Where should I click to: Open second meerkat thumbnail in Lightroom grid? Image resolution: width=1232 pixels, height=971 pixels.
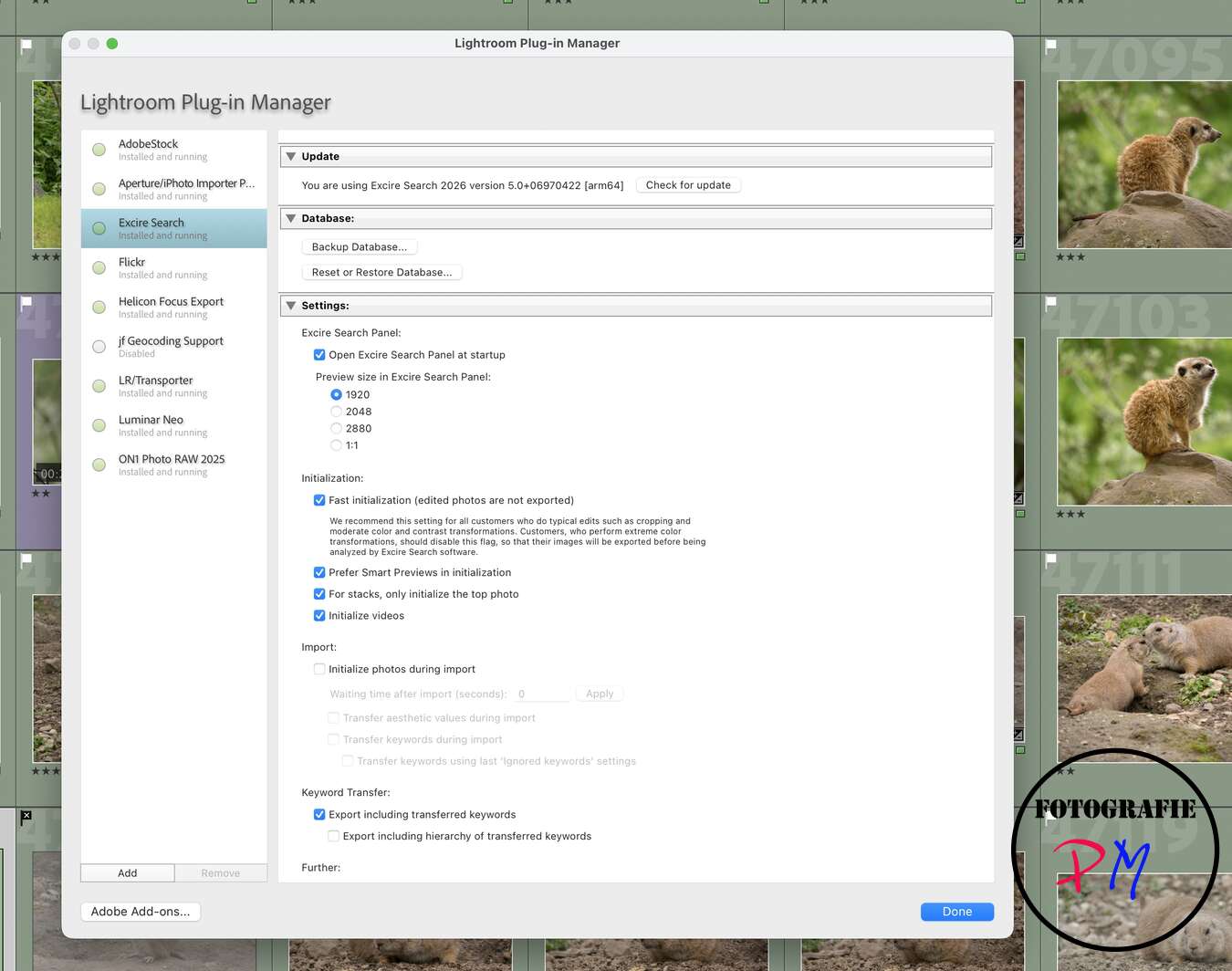click(x=1144, y=422)
